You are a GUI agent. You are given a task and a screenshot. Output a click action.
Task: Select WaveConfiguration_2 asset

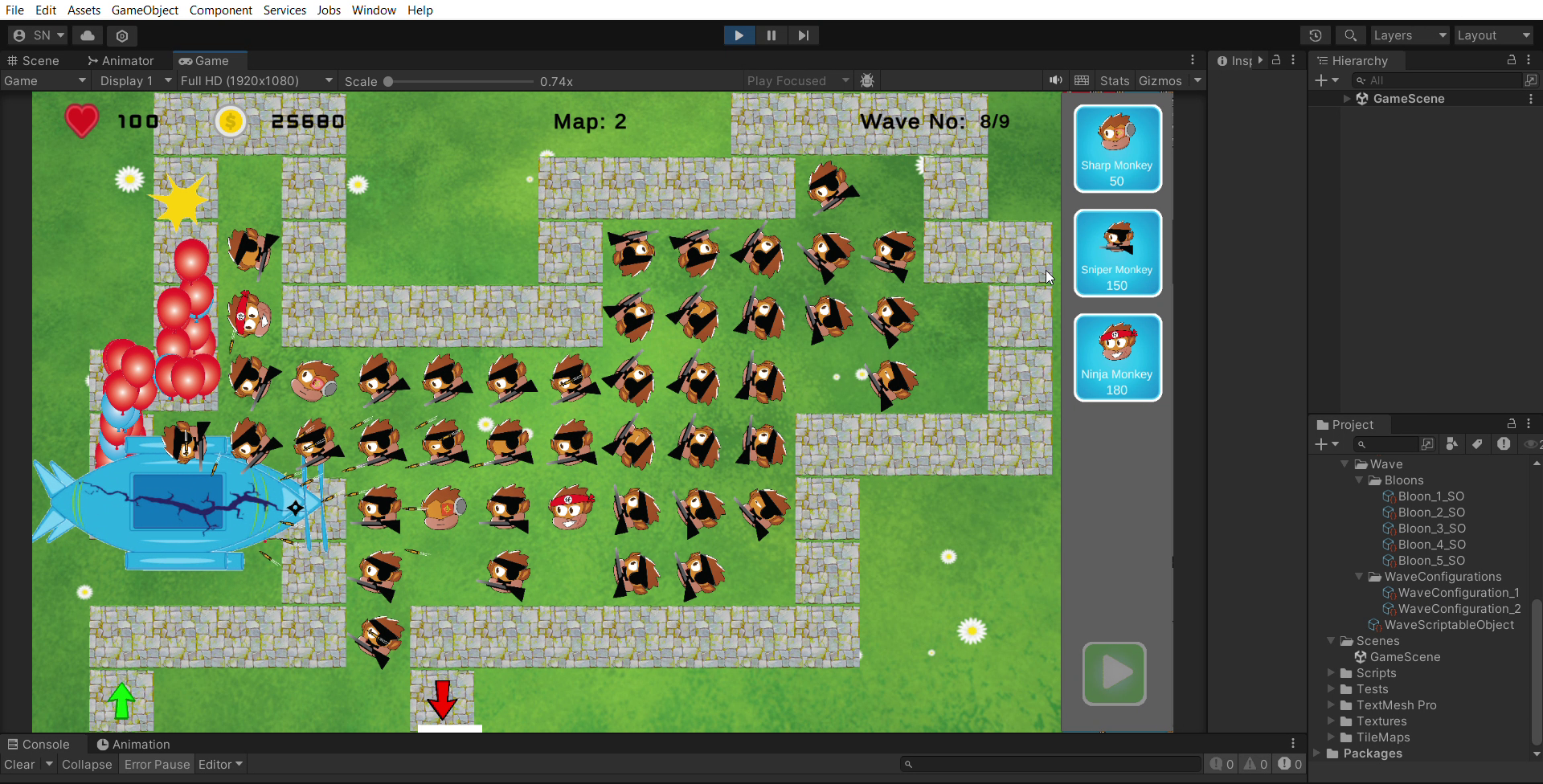click(x=1451, y=609)
